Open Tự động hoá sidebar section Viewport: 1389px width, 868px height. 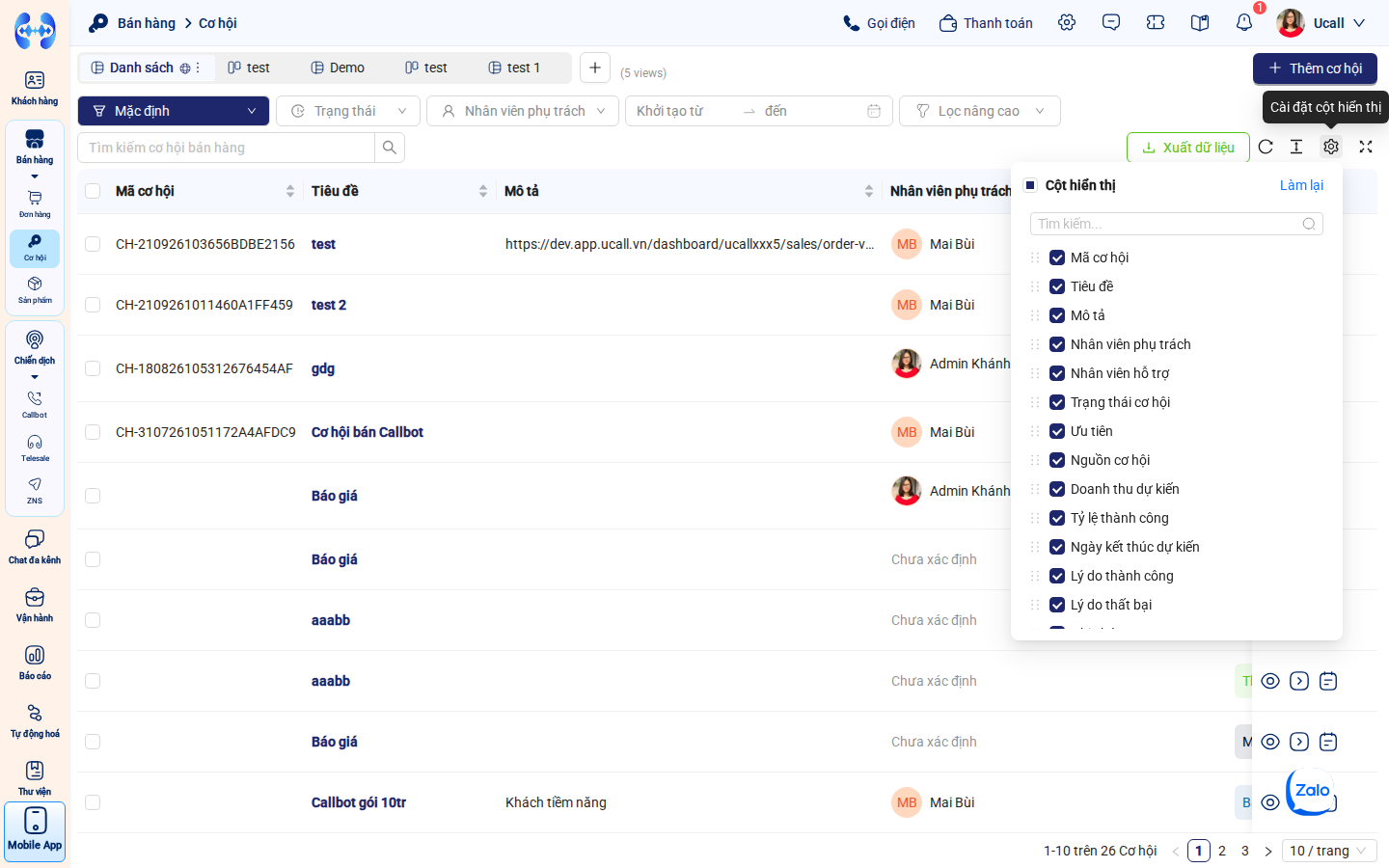(x=35, y=720)
